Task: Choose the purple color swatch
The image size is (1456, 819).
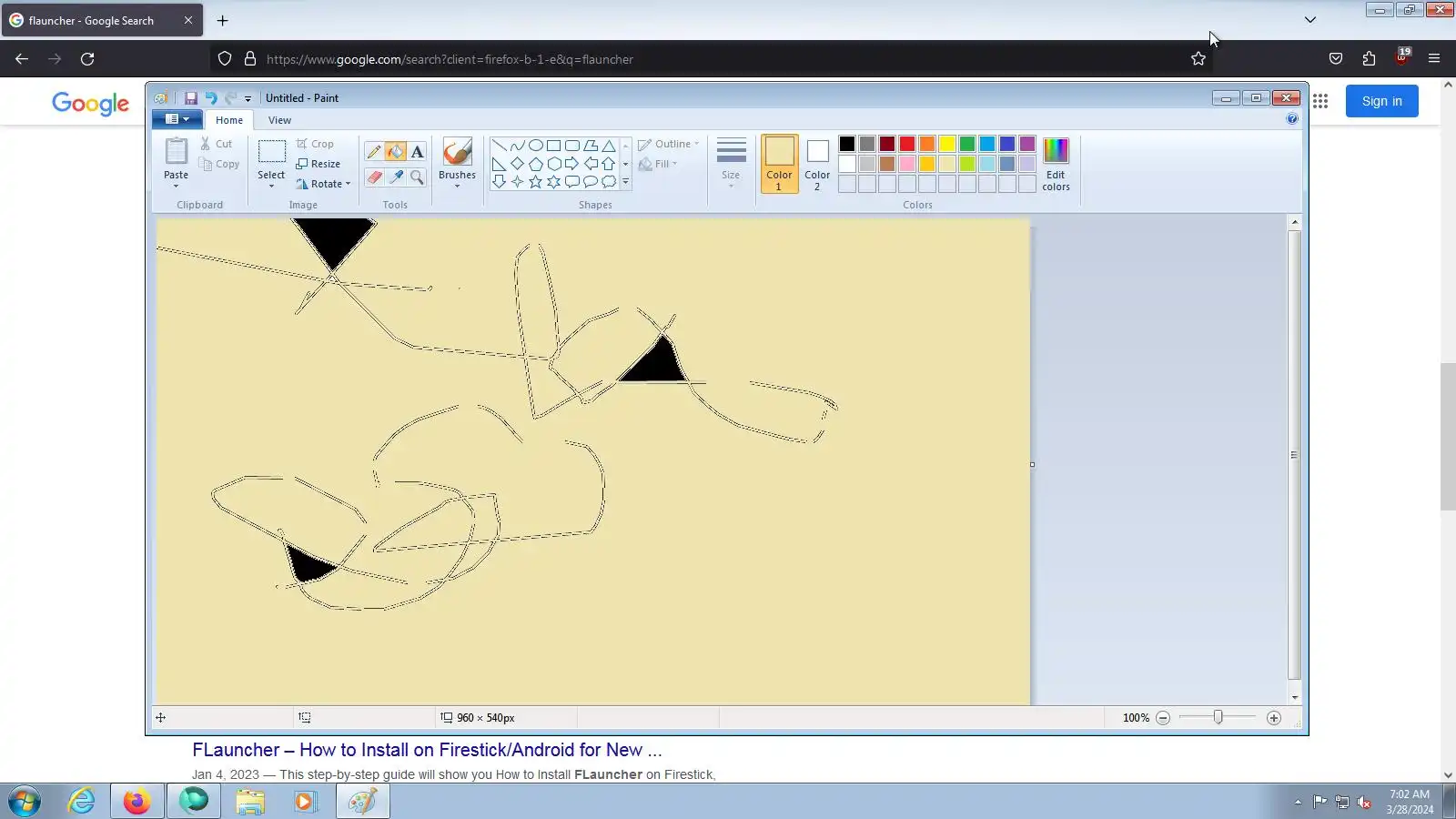Action: [1027, 144]
